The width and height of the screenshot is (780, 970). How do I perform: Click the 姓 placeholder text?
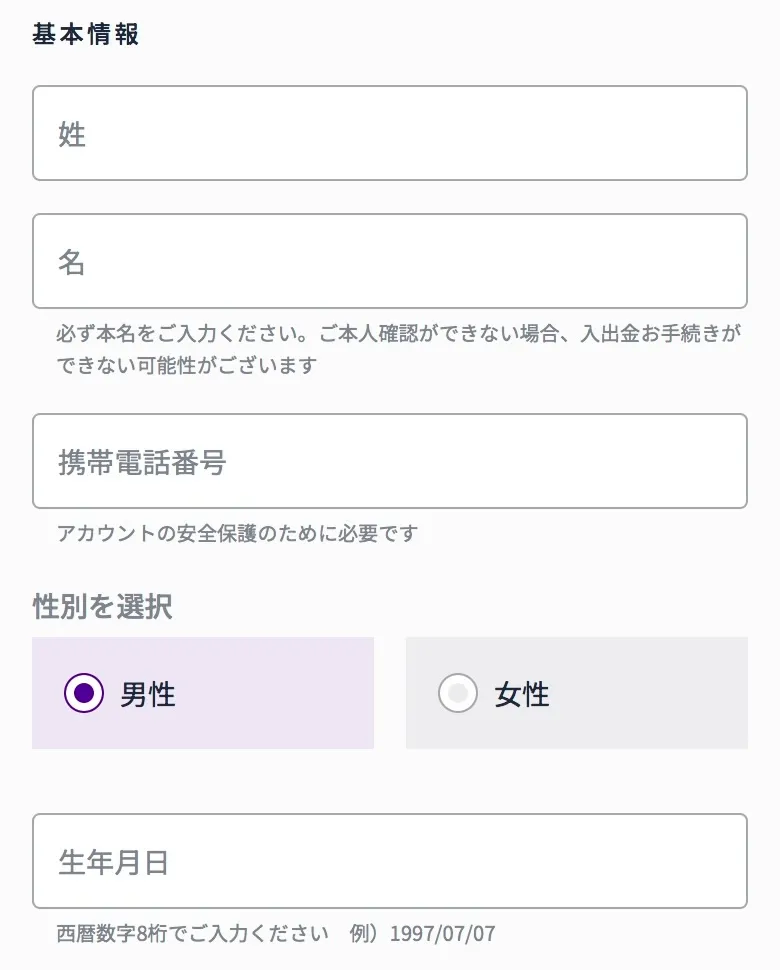coord(72,134)
